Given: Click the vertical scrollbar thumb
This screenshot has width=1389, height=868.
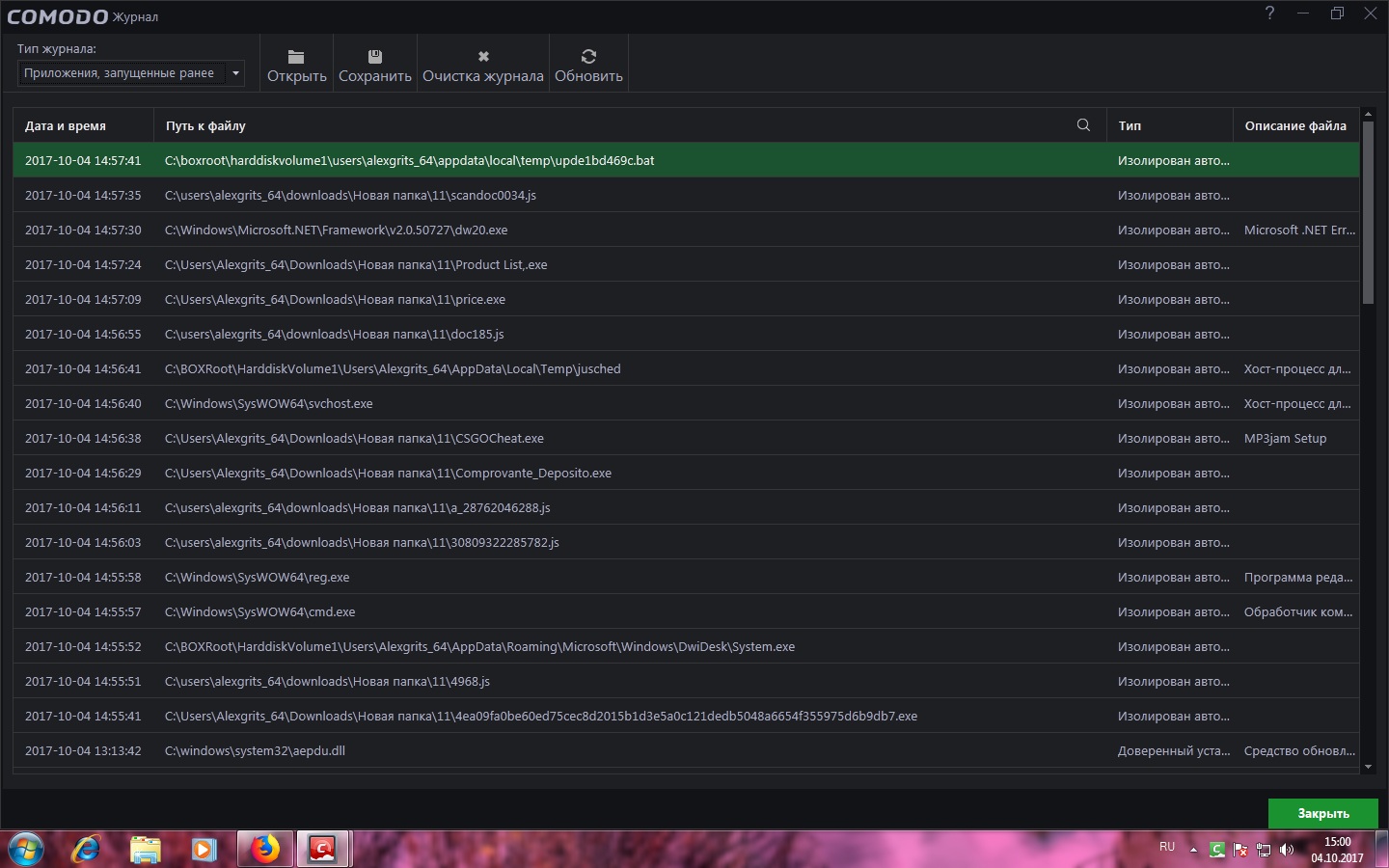Looking at the screenshot, I should click(1368, 212).
